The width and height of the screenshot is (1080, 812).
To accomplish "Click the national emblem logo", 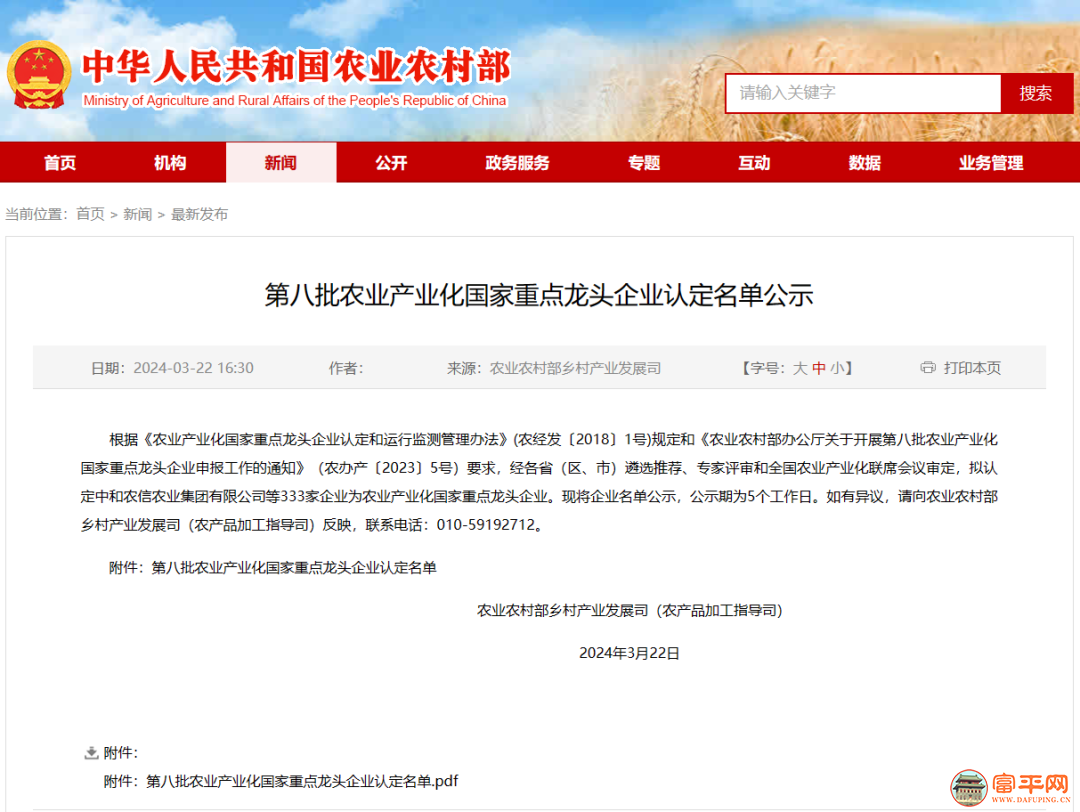I will [39, 75].
